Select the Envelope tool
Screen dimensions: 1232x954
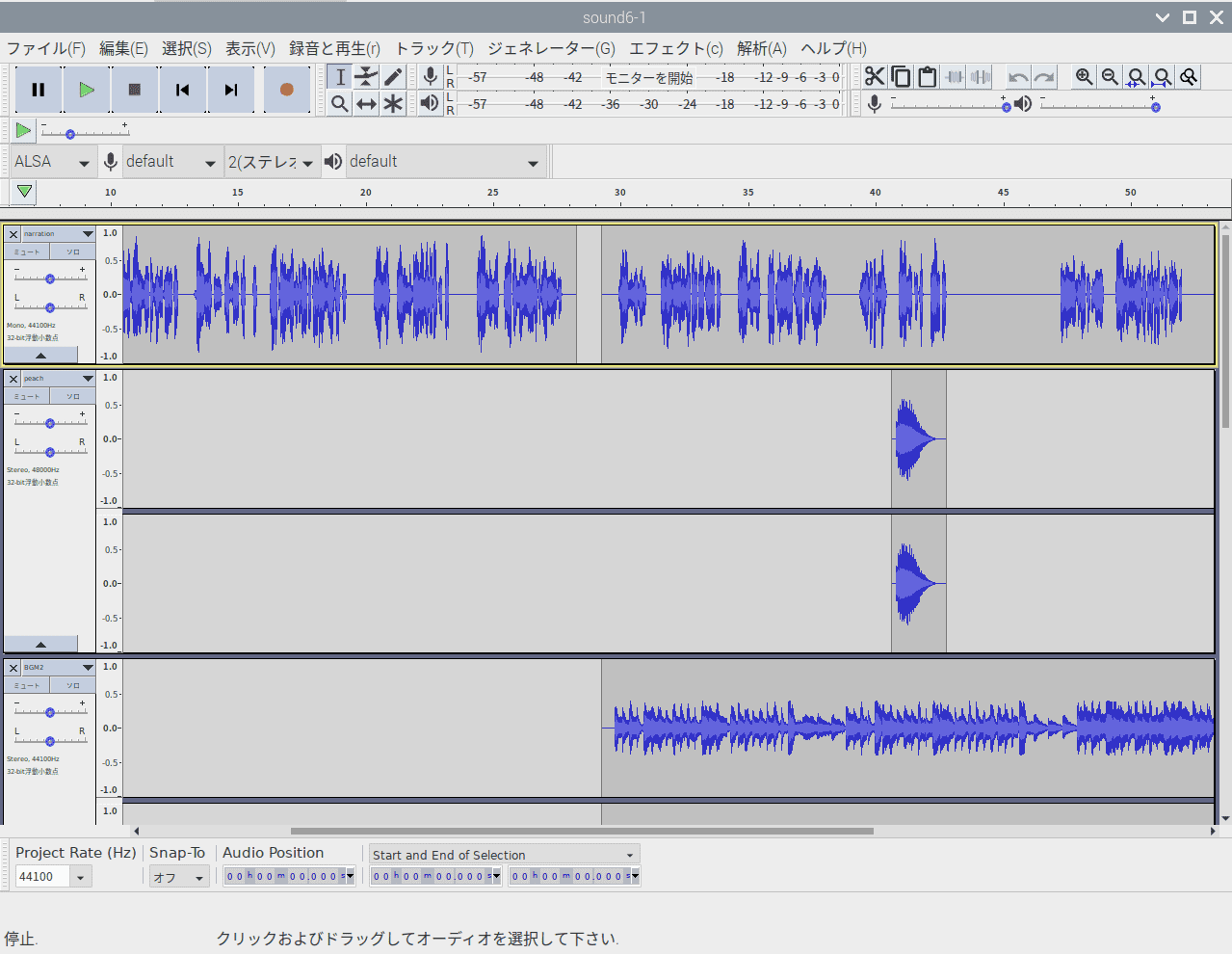pyautogui.click(x=366, y=77)
